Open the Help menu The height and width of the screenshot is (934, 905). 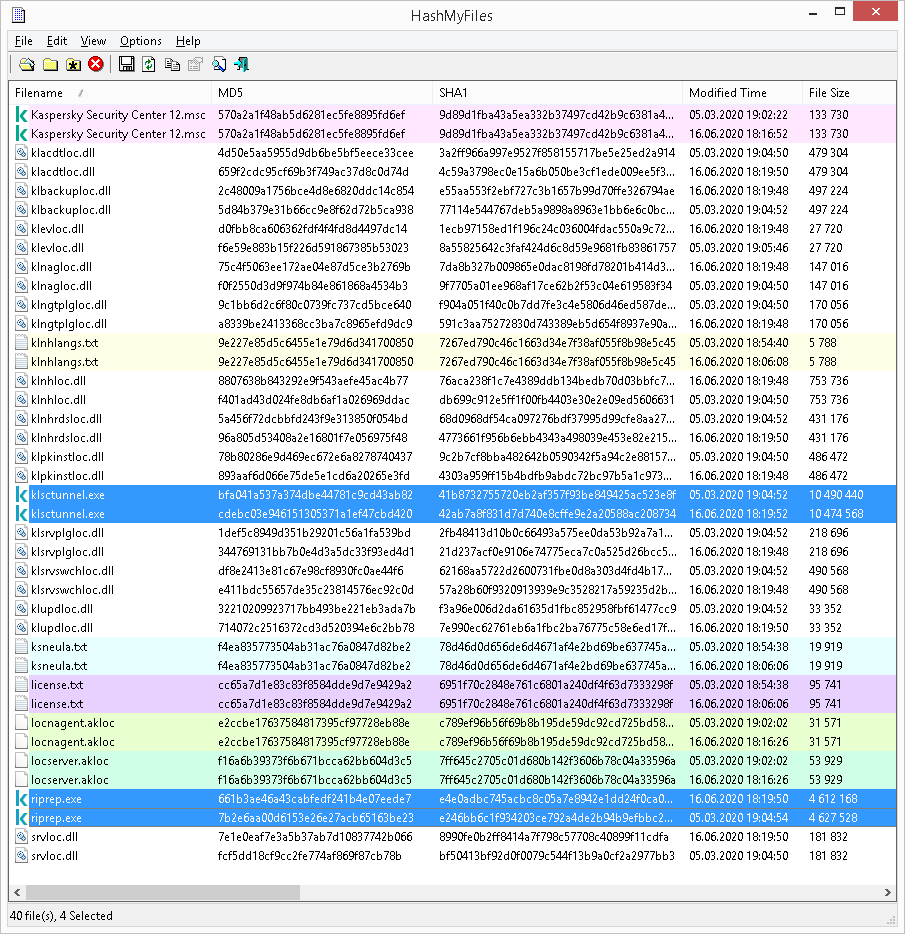pos(188,41)
